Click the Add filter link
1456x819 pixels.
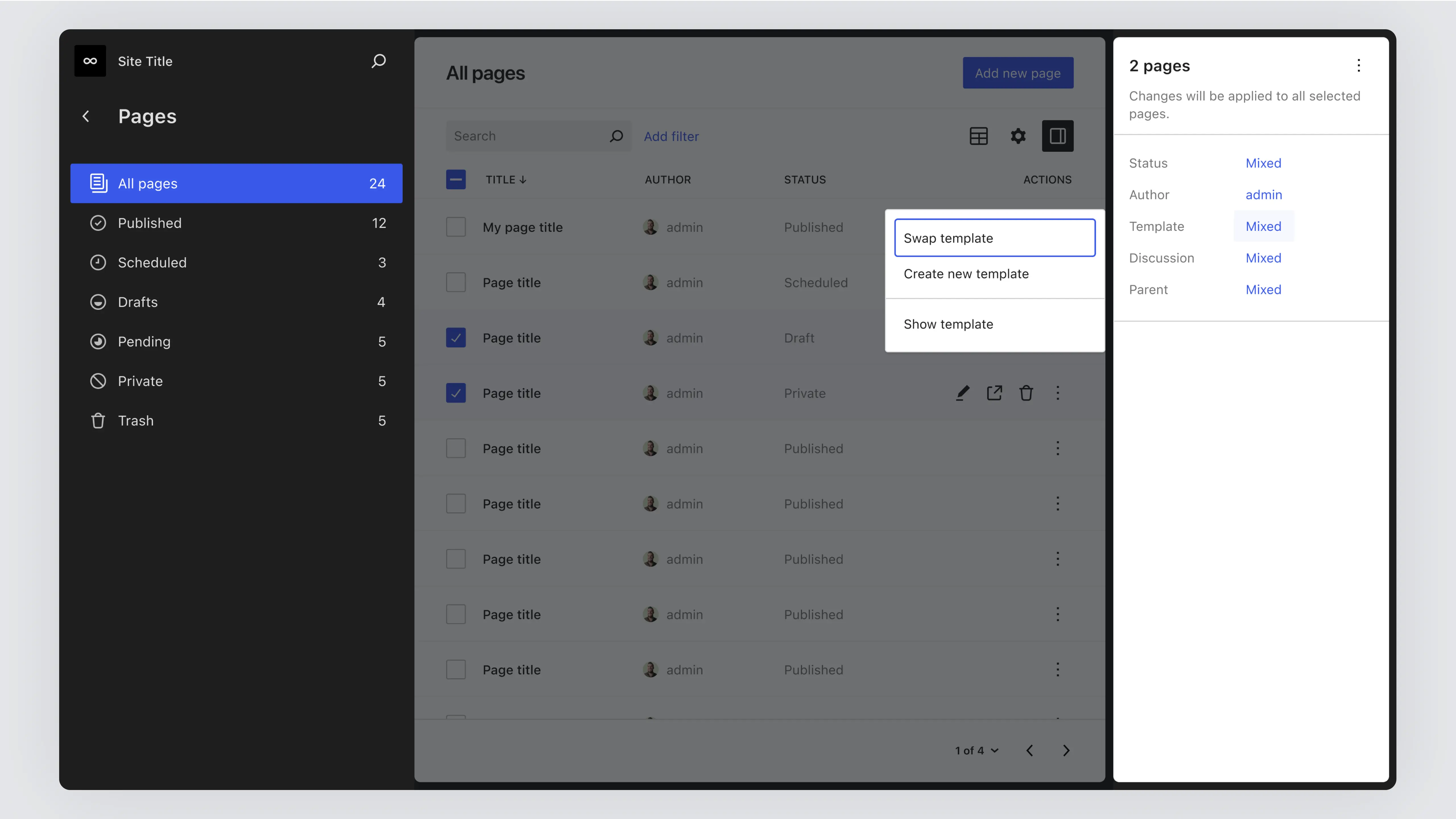pos(671,136)
